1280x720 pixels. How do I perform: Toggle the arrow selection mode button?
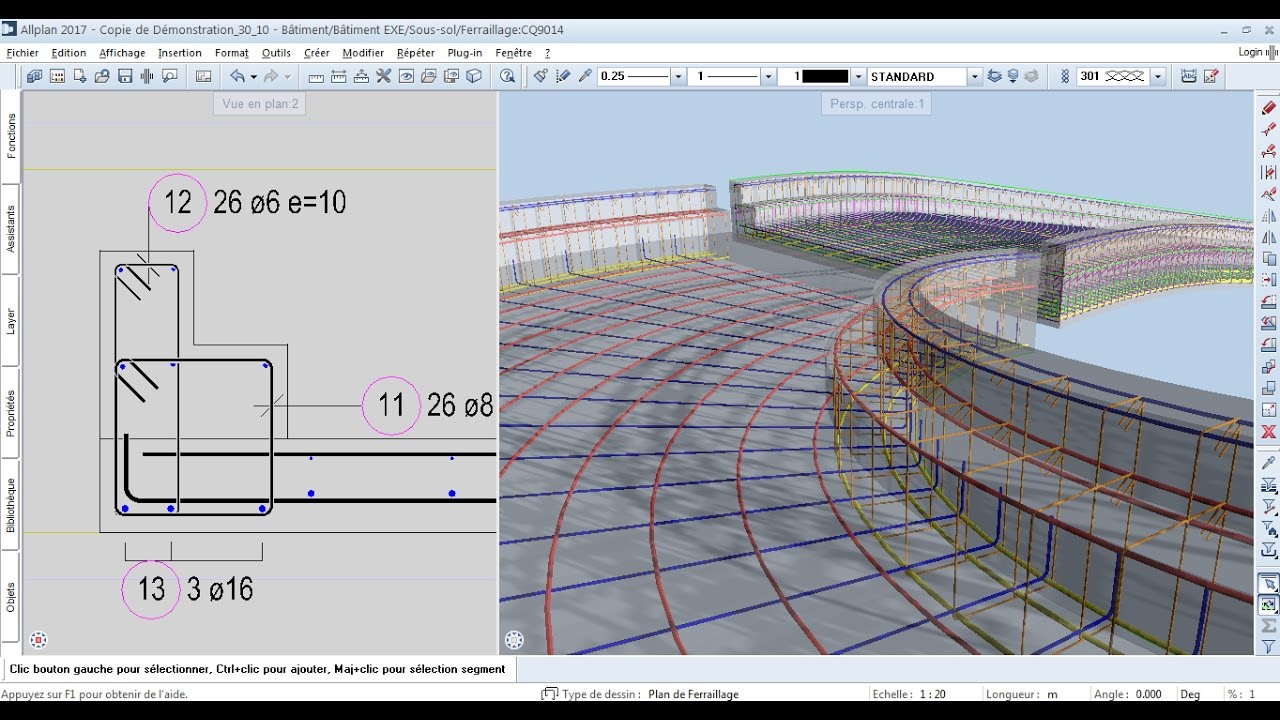tap(1269, 584)
